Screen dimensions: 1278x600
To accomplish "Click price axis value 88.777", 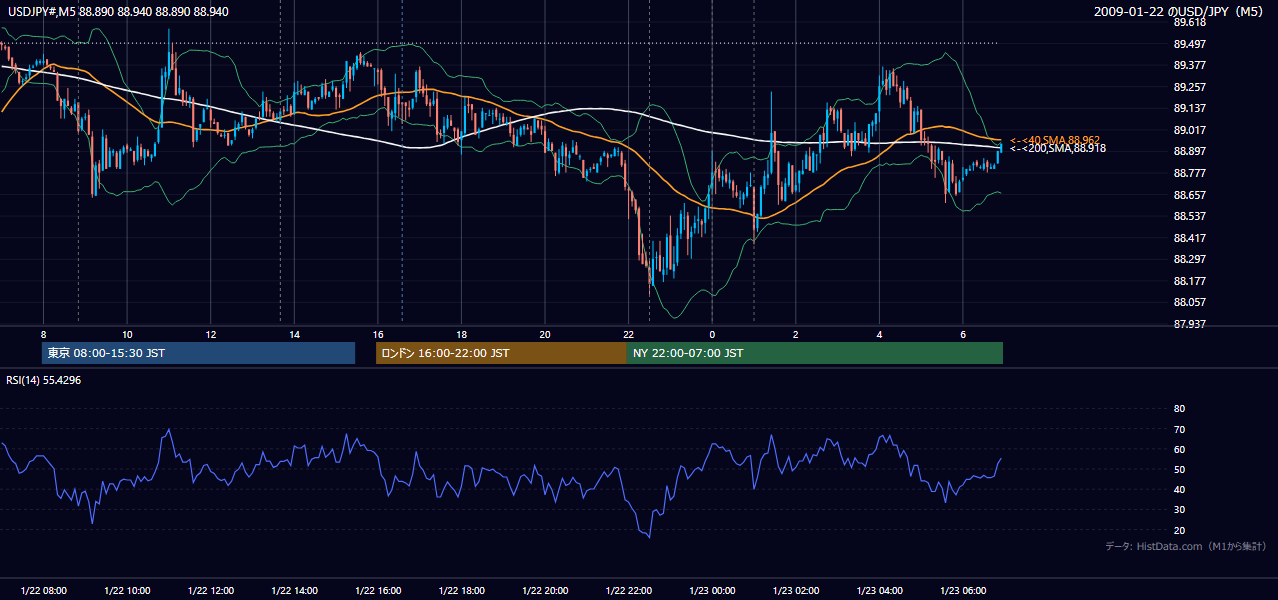I will pos(1189,173).
